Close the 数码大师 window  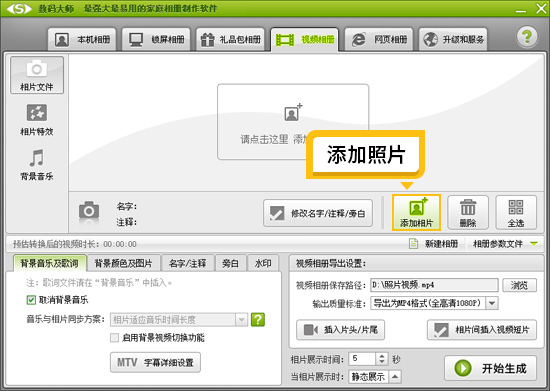coord(541,8)
